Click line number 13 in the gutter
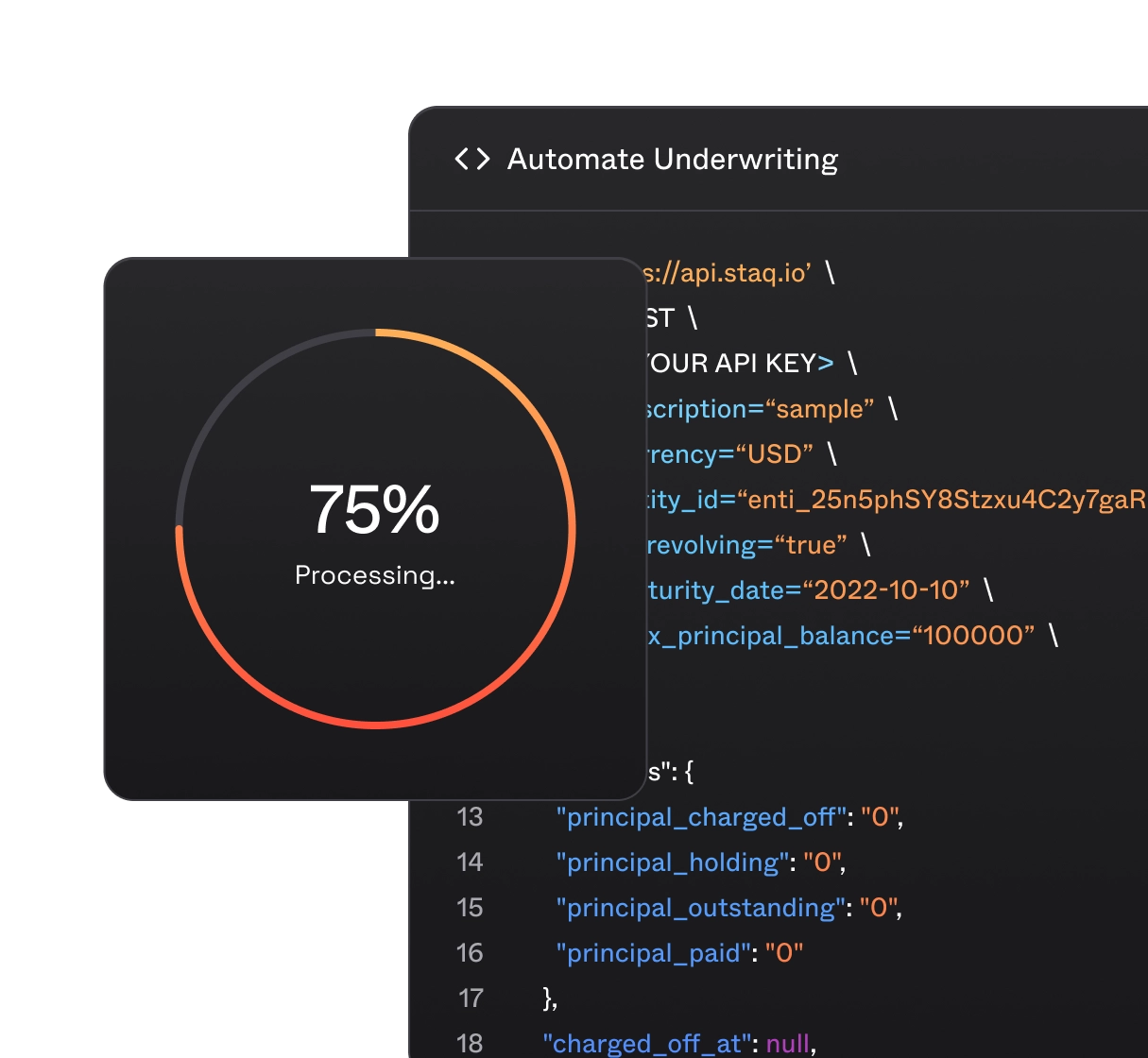 click(x=470, y=817)
